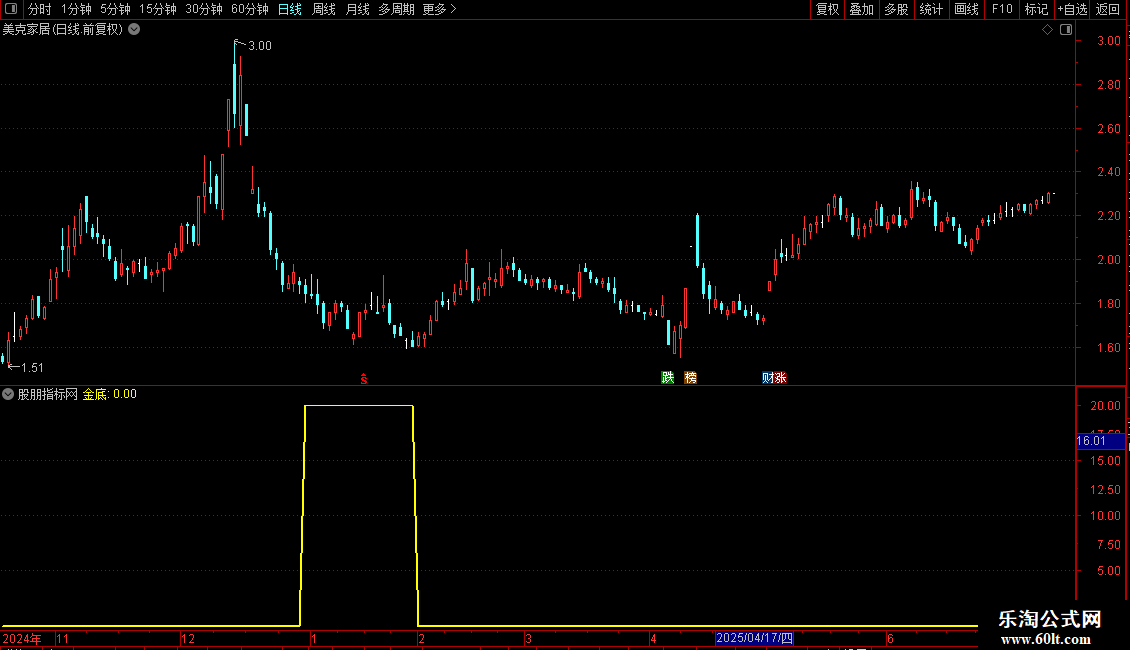Open the 复权 adjustment menu
The image size is (1130, 650).
[x=827, y=9]
